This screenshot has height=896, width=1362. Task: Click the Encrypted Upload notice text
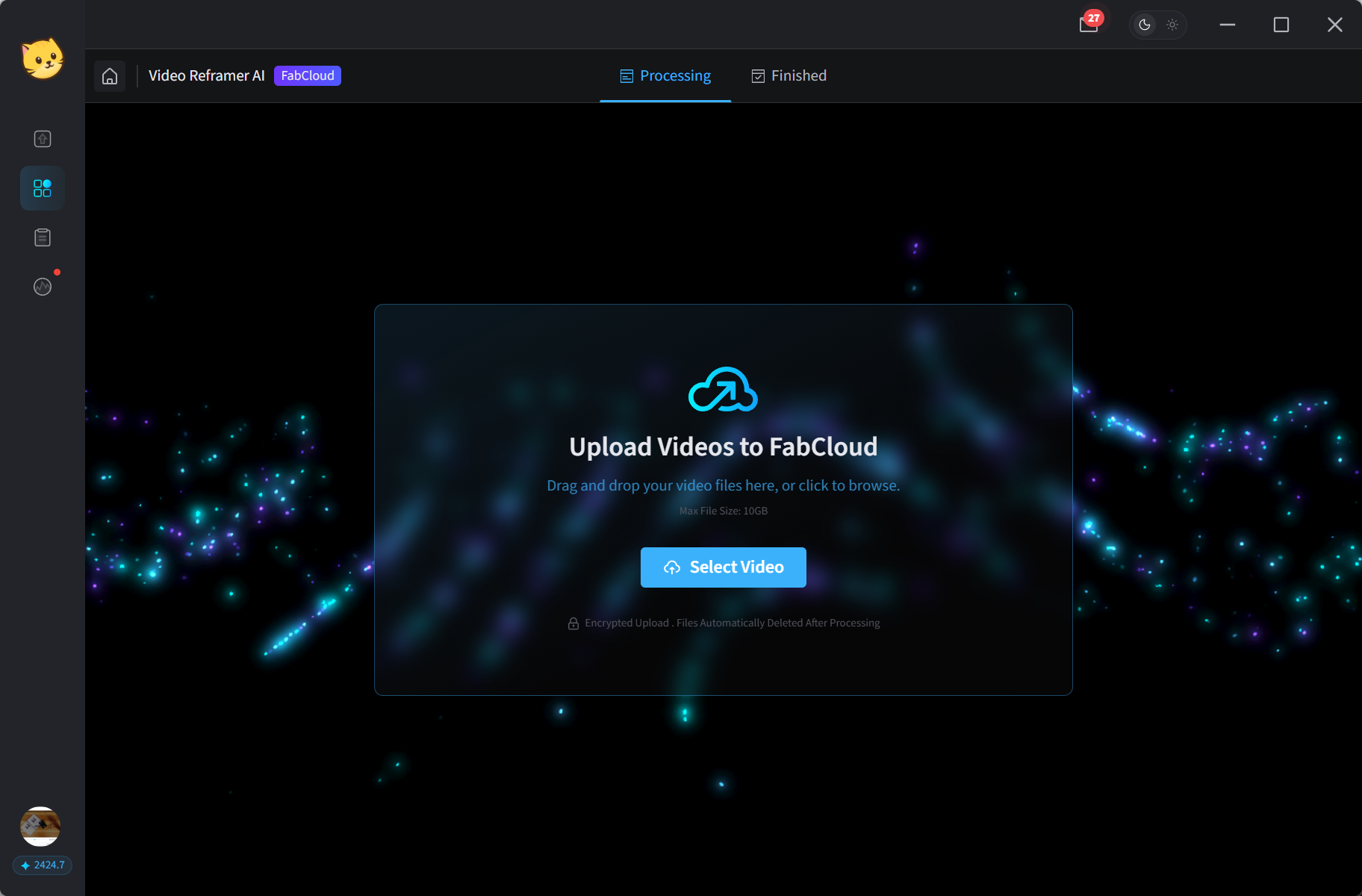tap(733, 623)
